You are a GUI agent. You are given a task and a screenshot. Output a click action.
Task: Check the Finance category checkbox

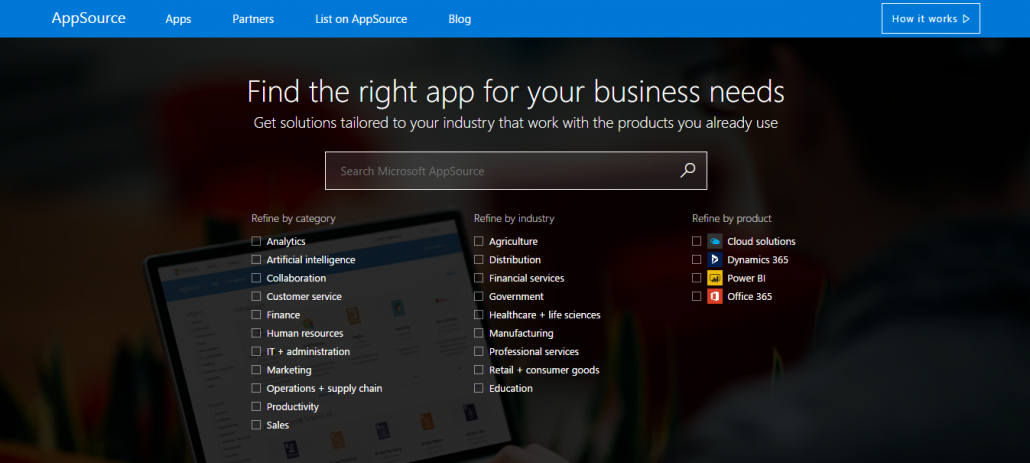[256, 315]
